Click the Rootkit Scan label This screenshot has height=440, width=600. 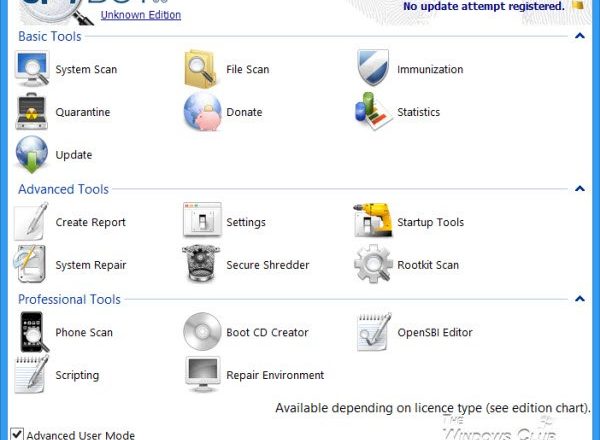click(x=428, y=265)
